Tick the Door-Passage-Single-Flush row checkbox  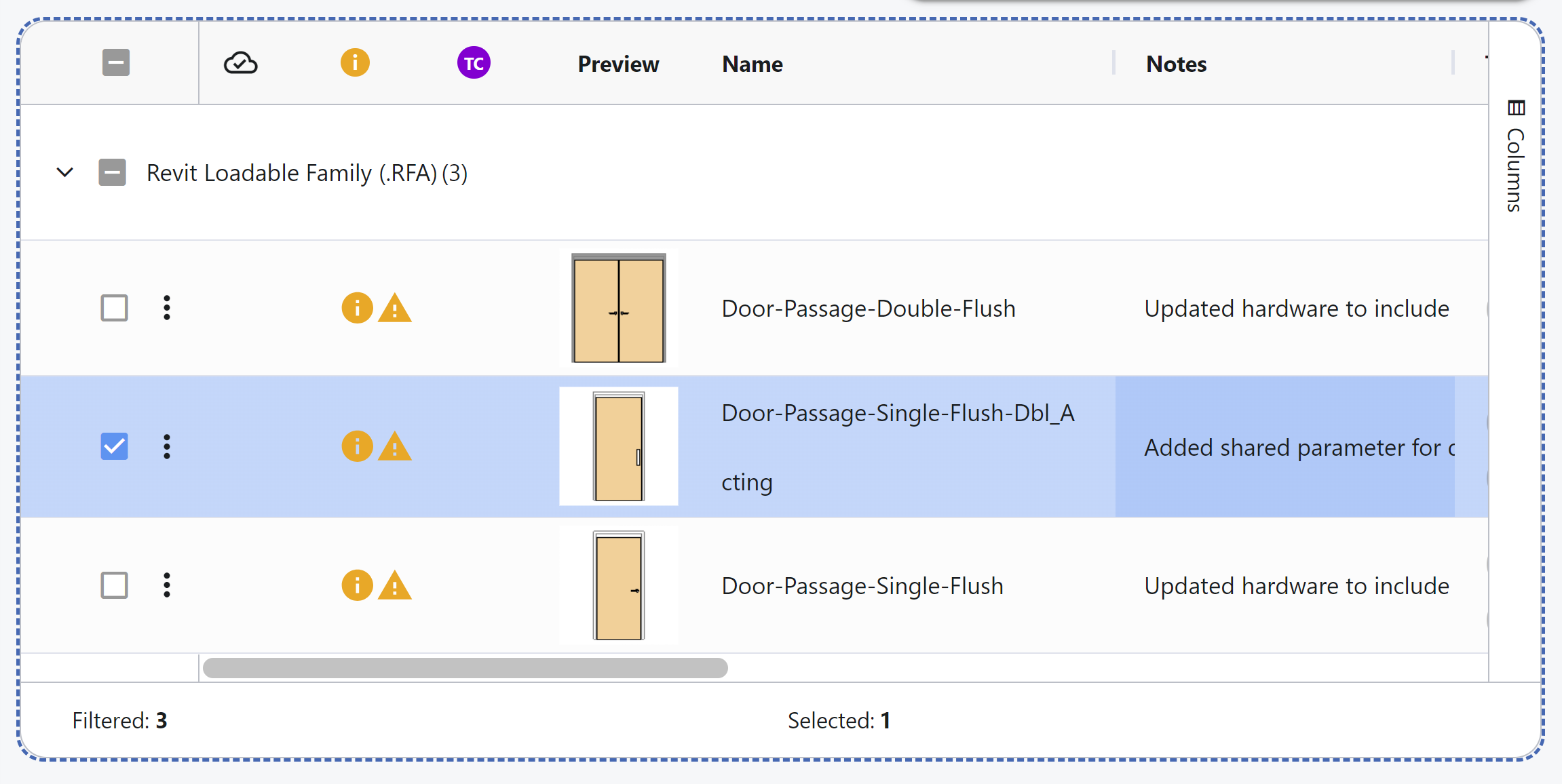coord(115,585)
